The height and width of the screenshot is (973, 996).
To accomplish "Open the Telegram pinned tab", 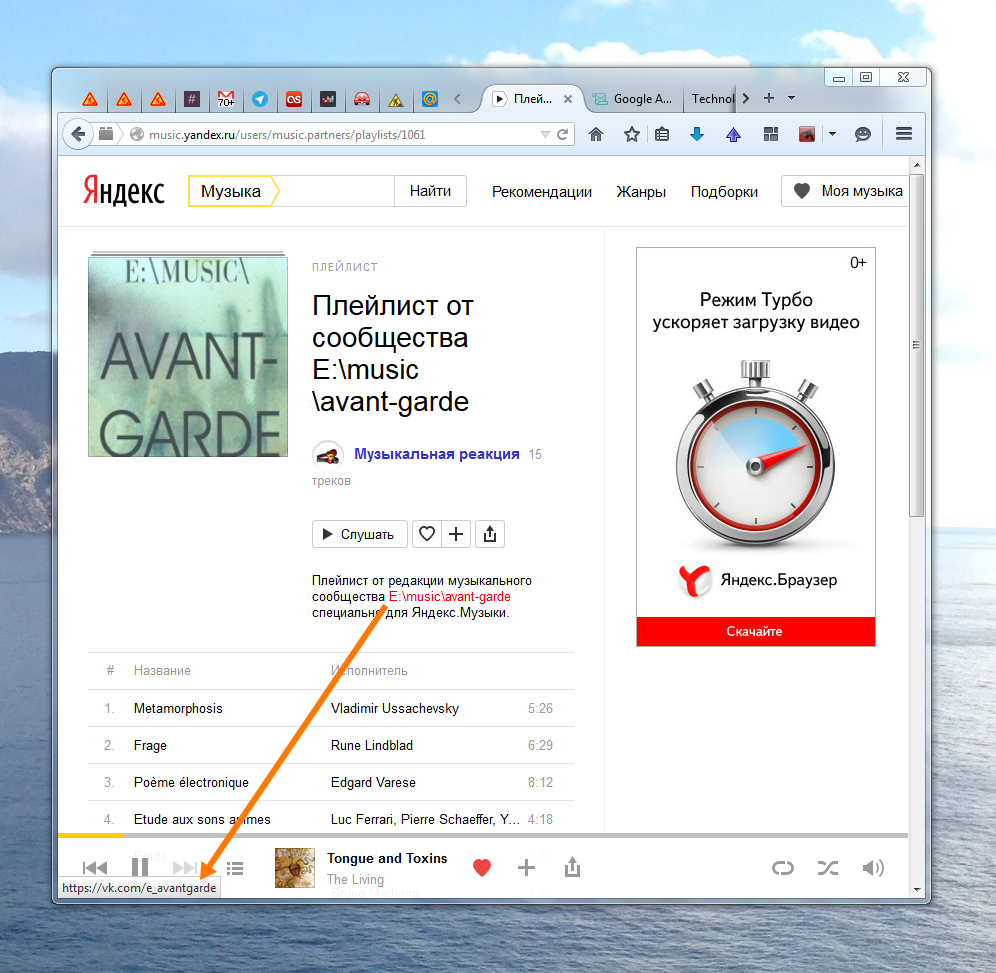I will click(x=260, y=99).
